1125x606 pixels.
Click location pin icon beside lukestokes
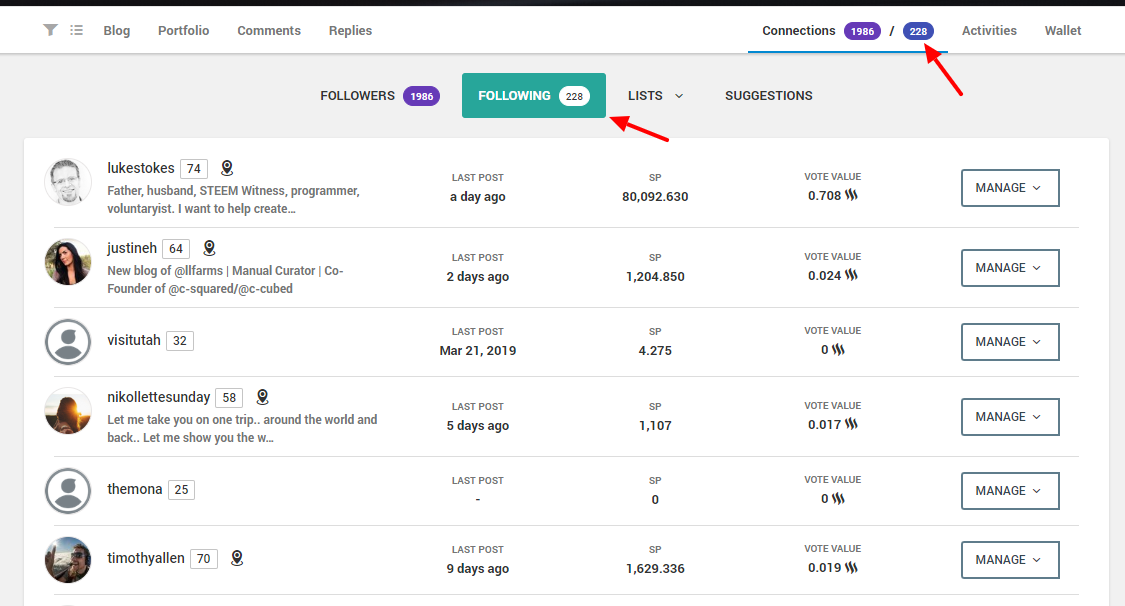(x=227, y=168)
